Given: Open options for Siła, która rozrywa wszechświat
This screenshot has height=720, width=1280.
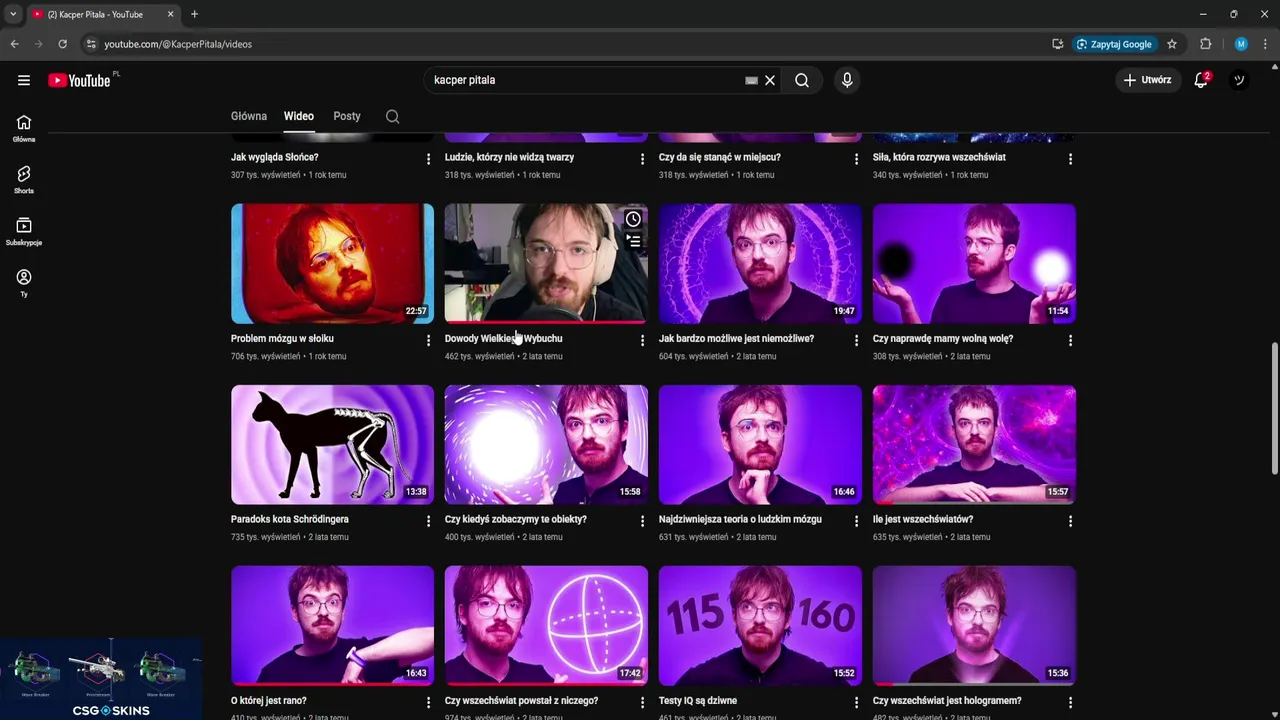Looking at the screenshot, I should pyautogui.click(x=1070, y=160).
